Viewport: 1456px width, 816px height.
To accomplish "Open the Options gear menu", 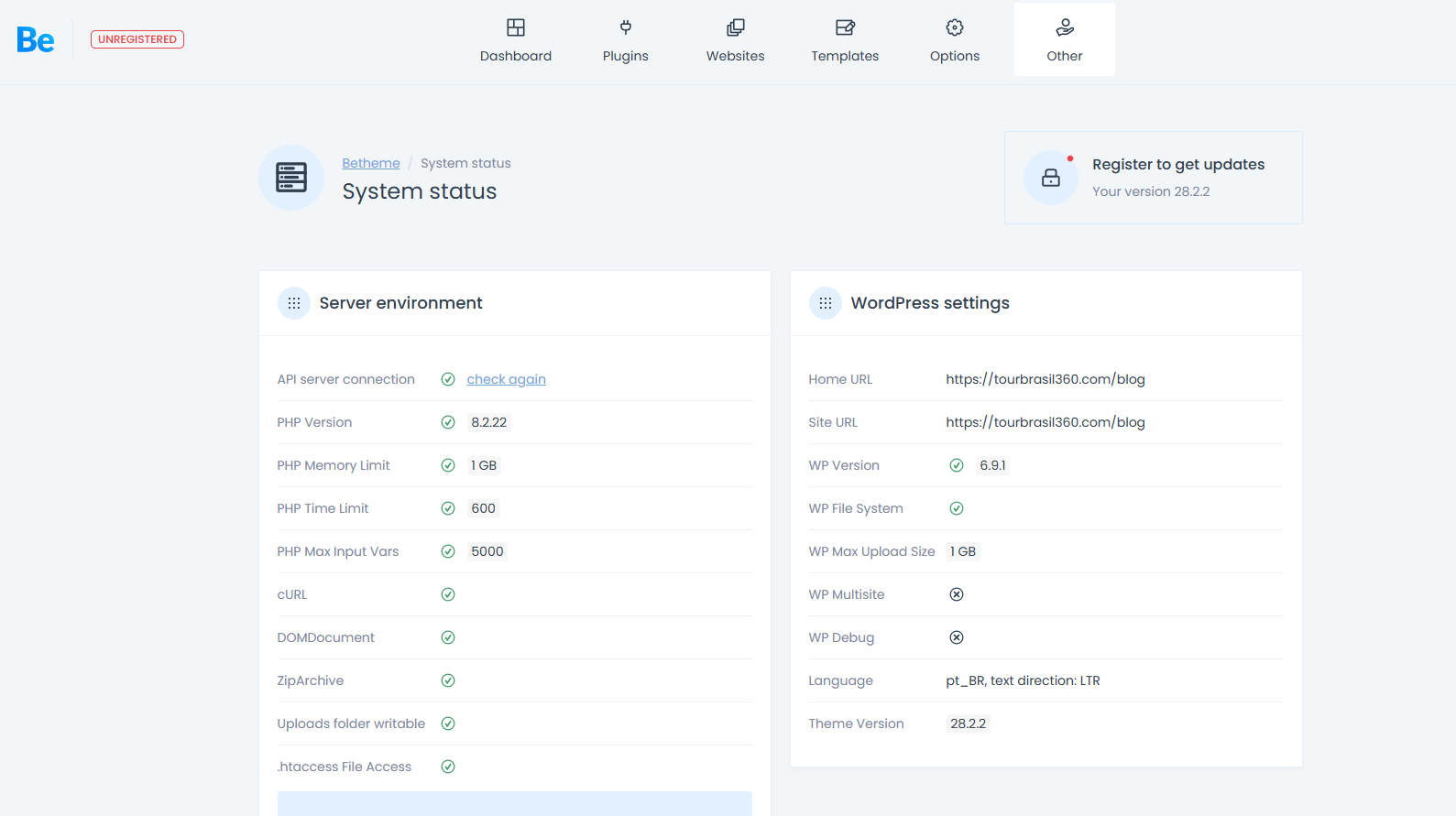I will 954,40.
